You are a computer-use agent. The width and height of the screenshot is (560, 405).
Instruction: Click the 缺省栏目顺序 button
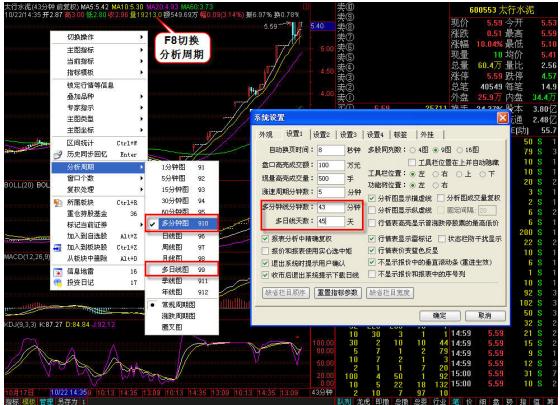[285, 293]
